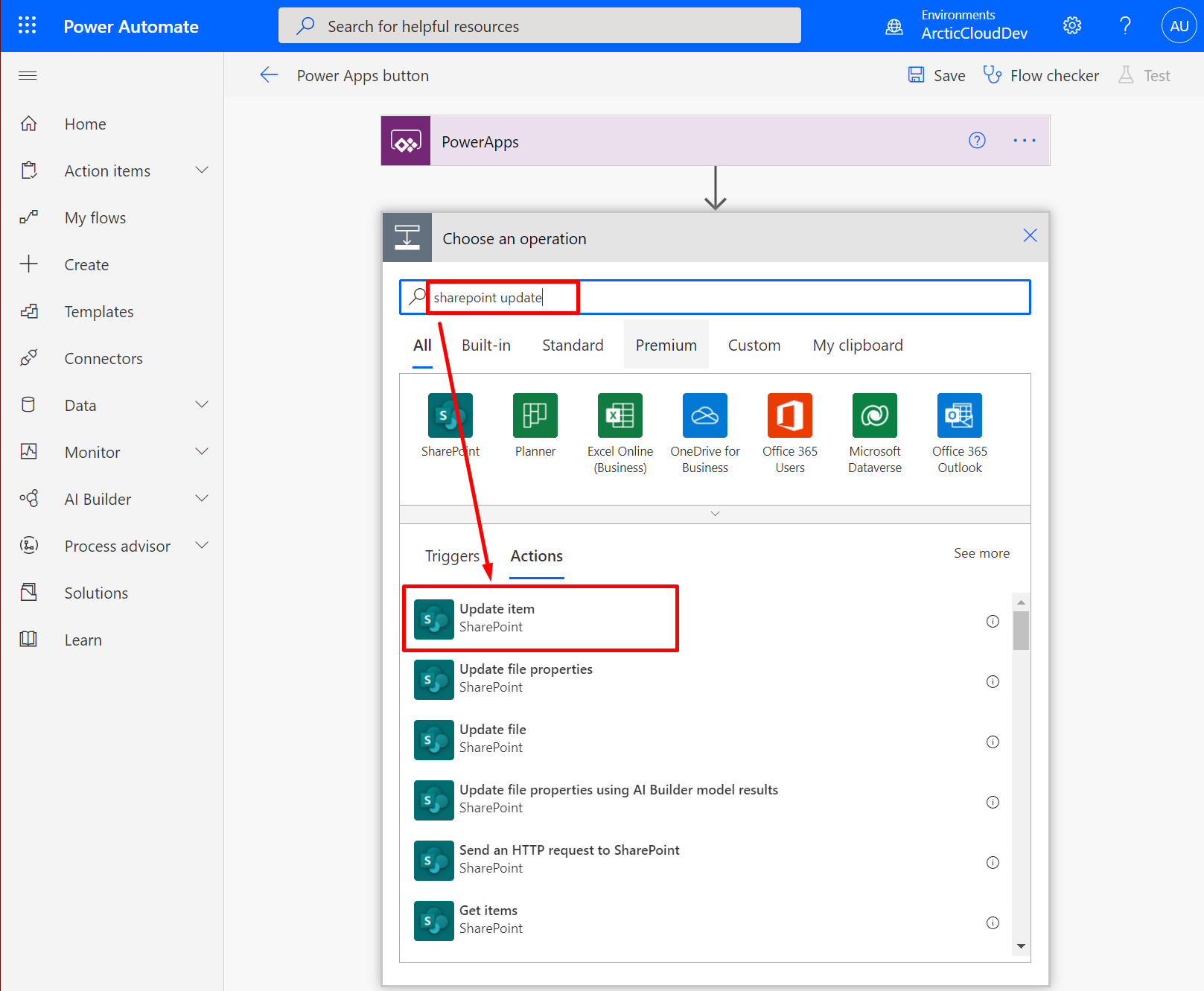
Task: Click the operation search box
Action: 715,297
